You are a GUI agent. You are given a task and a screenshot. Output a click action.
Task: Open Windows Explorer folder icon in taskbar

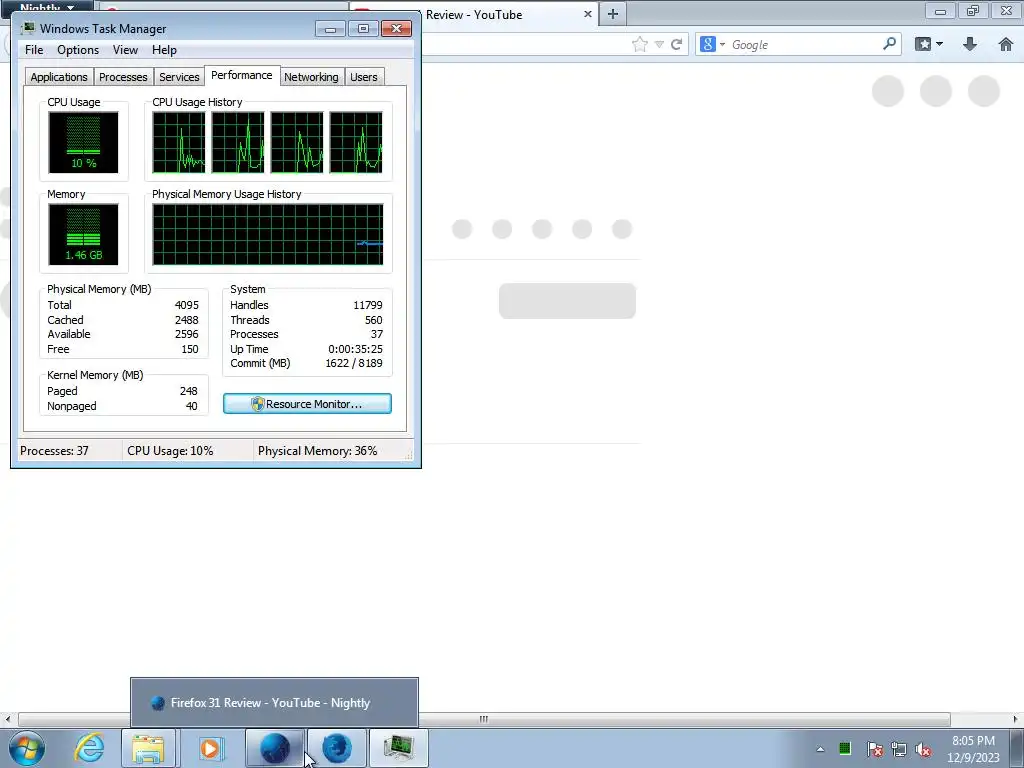[148, 748]
